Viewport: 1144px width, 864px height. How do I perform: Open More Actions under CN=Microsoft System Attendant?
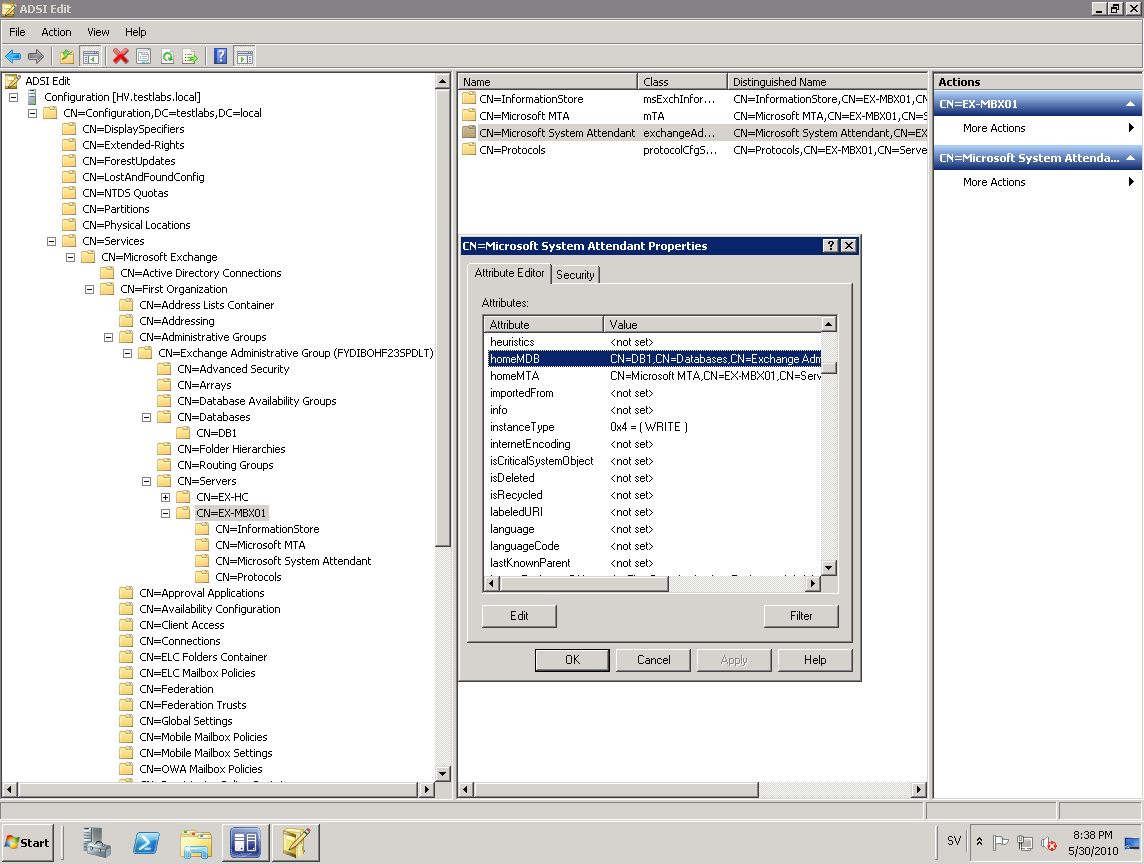click(x=1037, y=182)
